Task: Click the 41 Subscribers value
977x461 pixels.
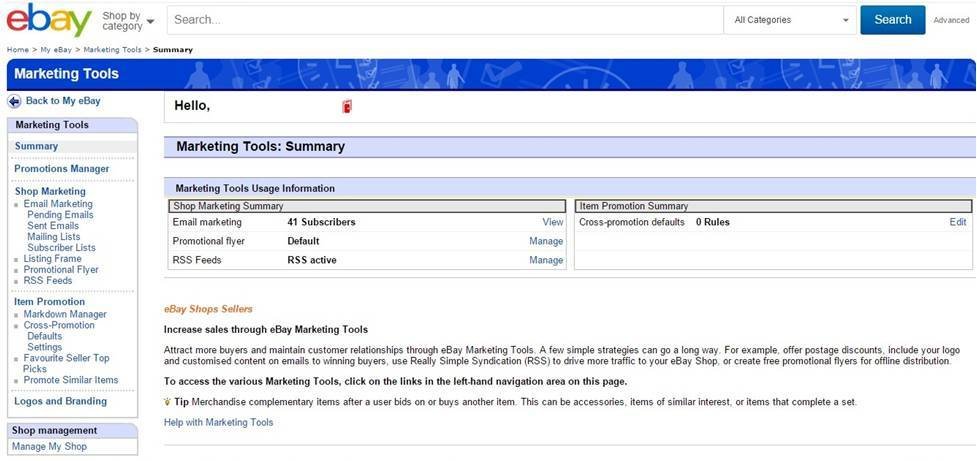Action: click(x=322, y=222)
